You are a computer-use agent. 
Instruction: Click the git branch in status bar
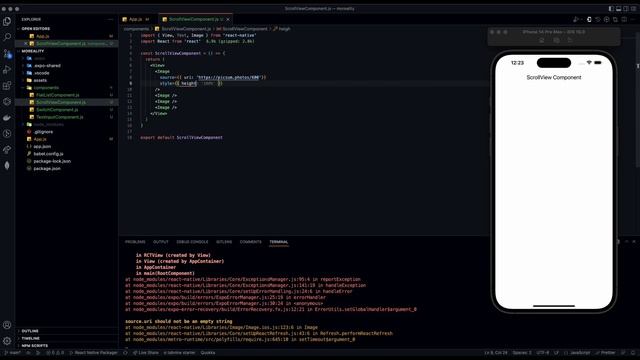tap(12, 353)
